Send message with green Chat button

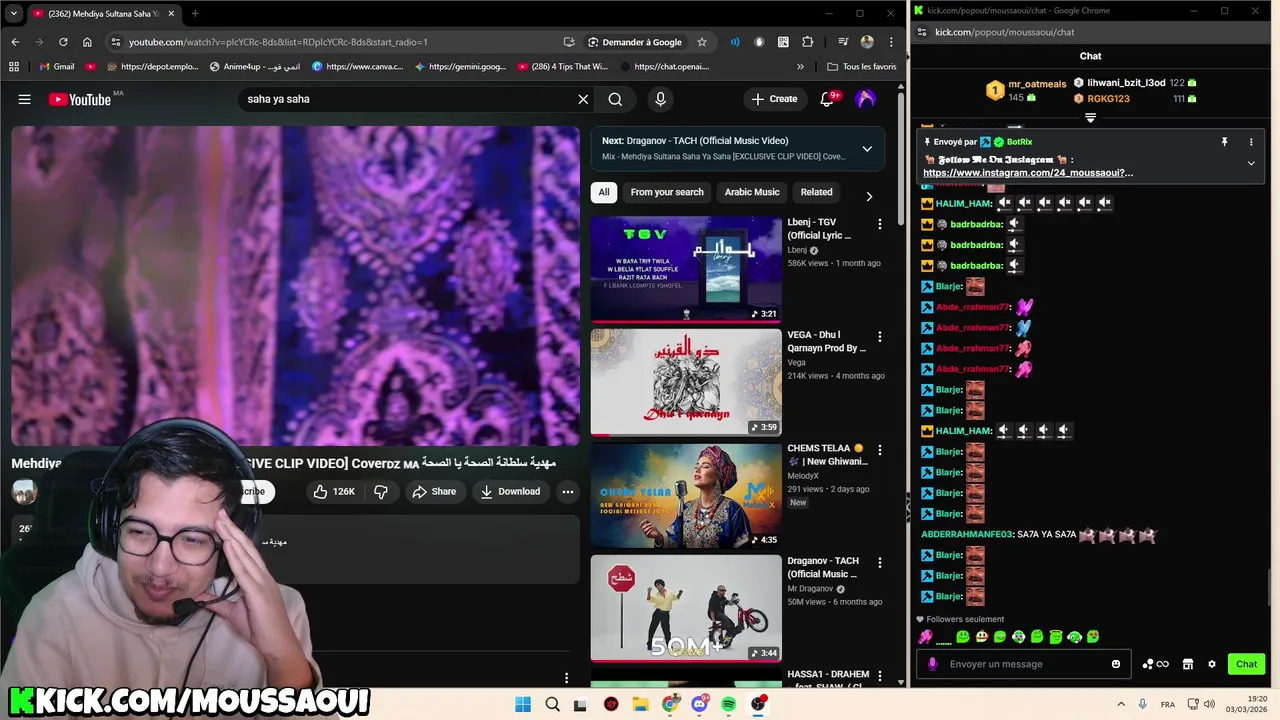[x=1246, y=664]
